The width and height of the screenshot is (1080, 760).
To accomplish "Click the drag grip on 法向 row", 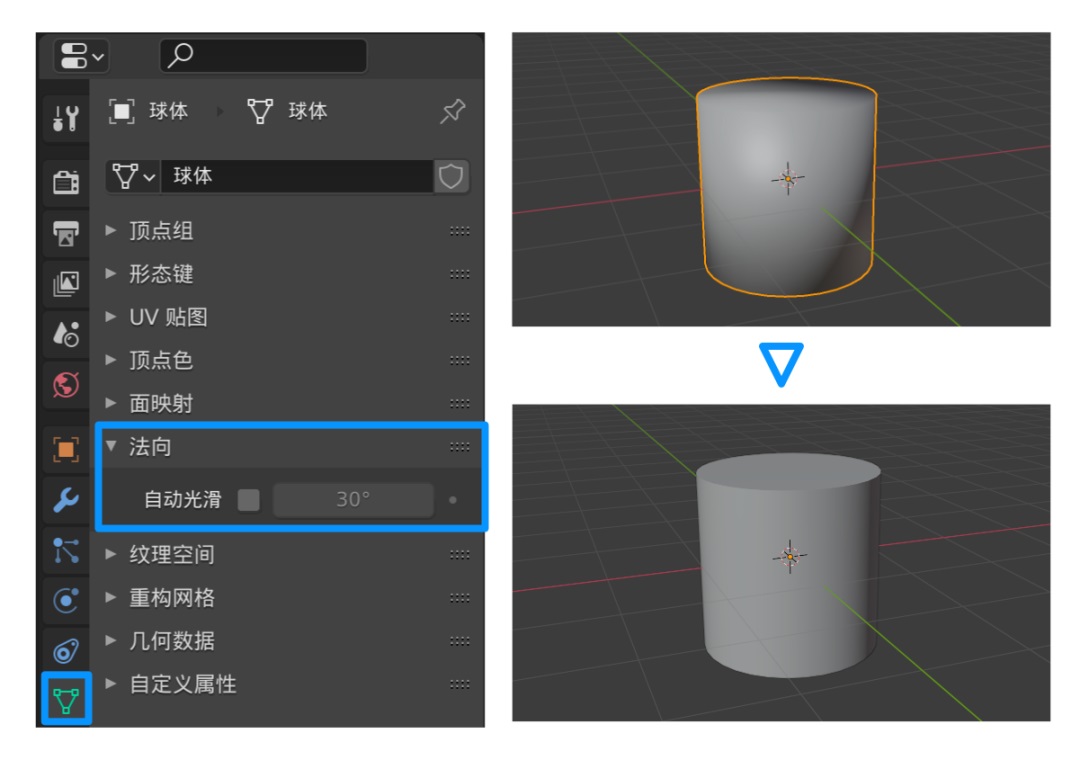I will tap(459, 447).
